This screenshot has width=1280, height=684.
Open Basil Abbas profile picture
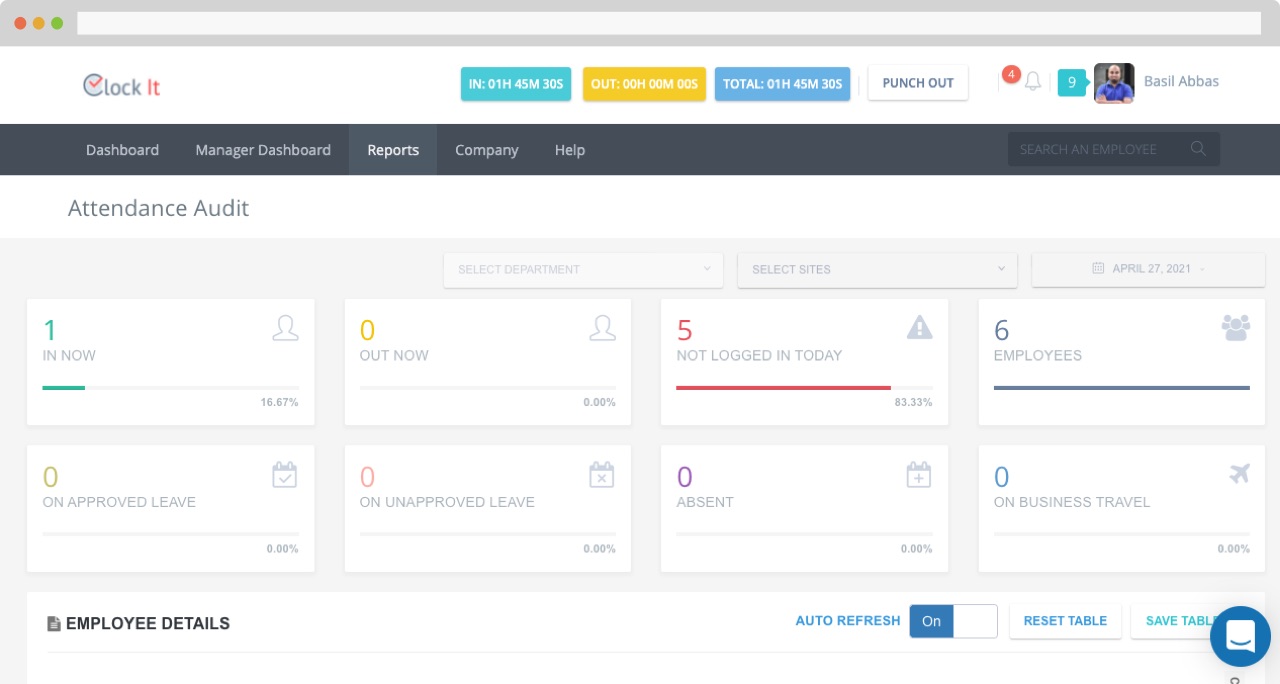point(1113,83)
